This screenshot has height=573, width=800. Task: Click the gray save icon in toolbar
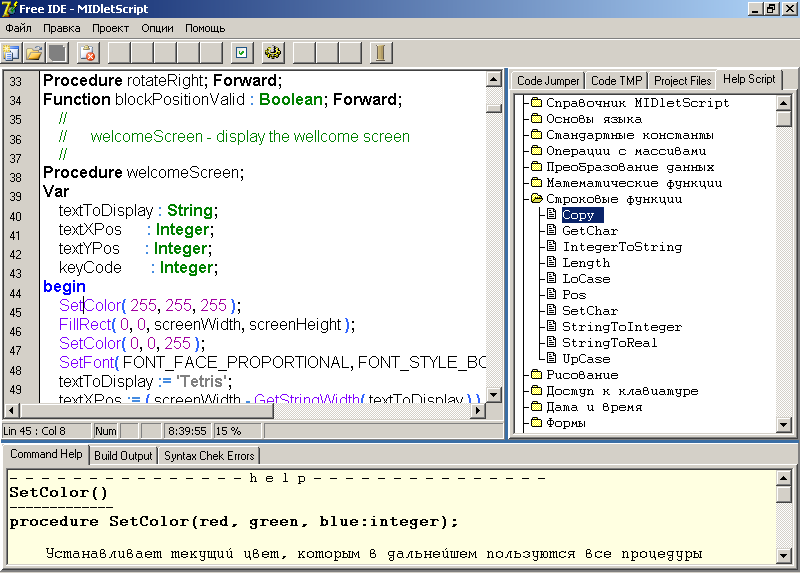(58, 52)
